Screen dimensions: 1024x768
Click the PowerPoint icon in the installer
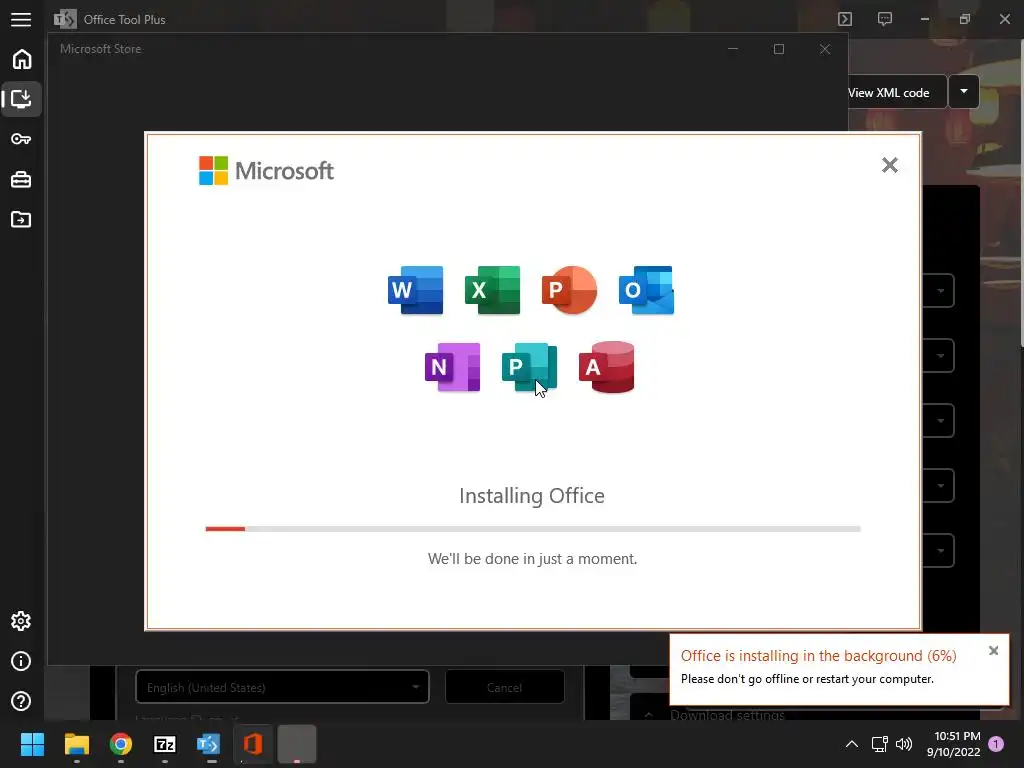(x=569, y=290)
